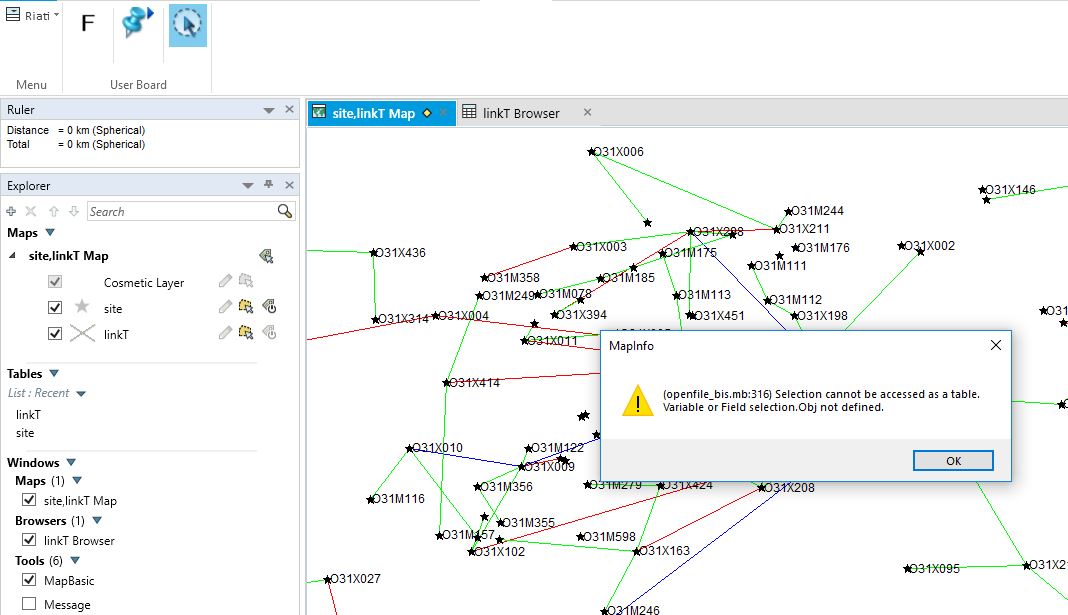
Task: Click the F tool icon
Action: (87, 23)
